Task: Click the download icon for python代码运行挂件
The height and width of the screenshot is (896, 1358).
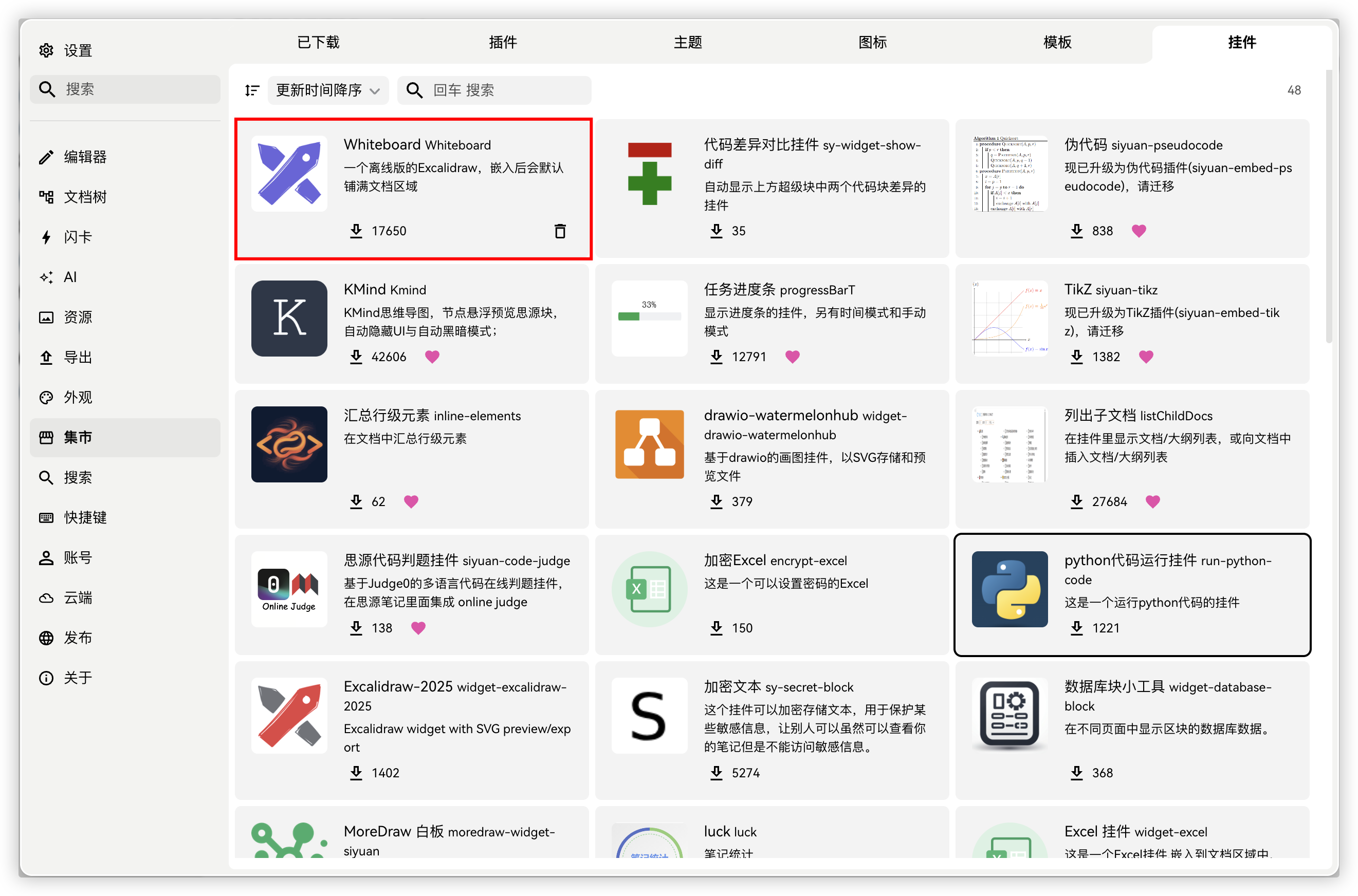Action: tap(1076, 627)
